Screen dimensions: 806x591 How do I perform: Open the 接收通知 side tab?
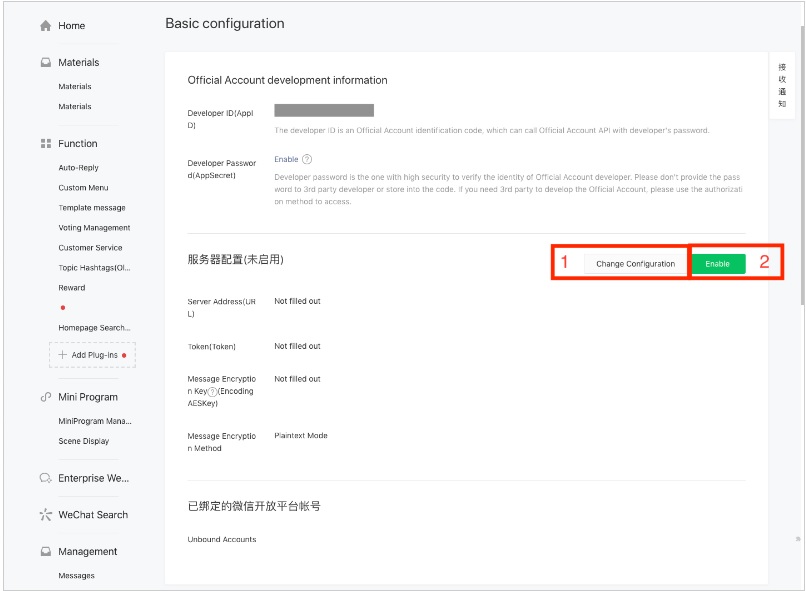(x=782, y=85)
